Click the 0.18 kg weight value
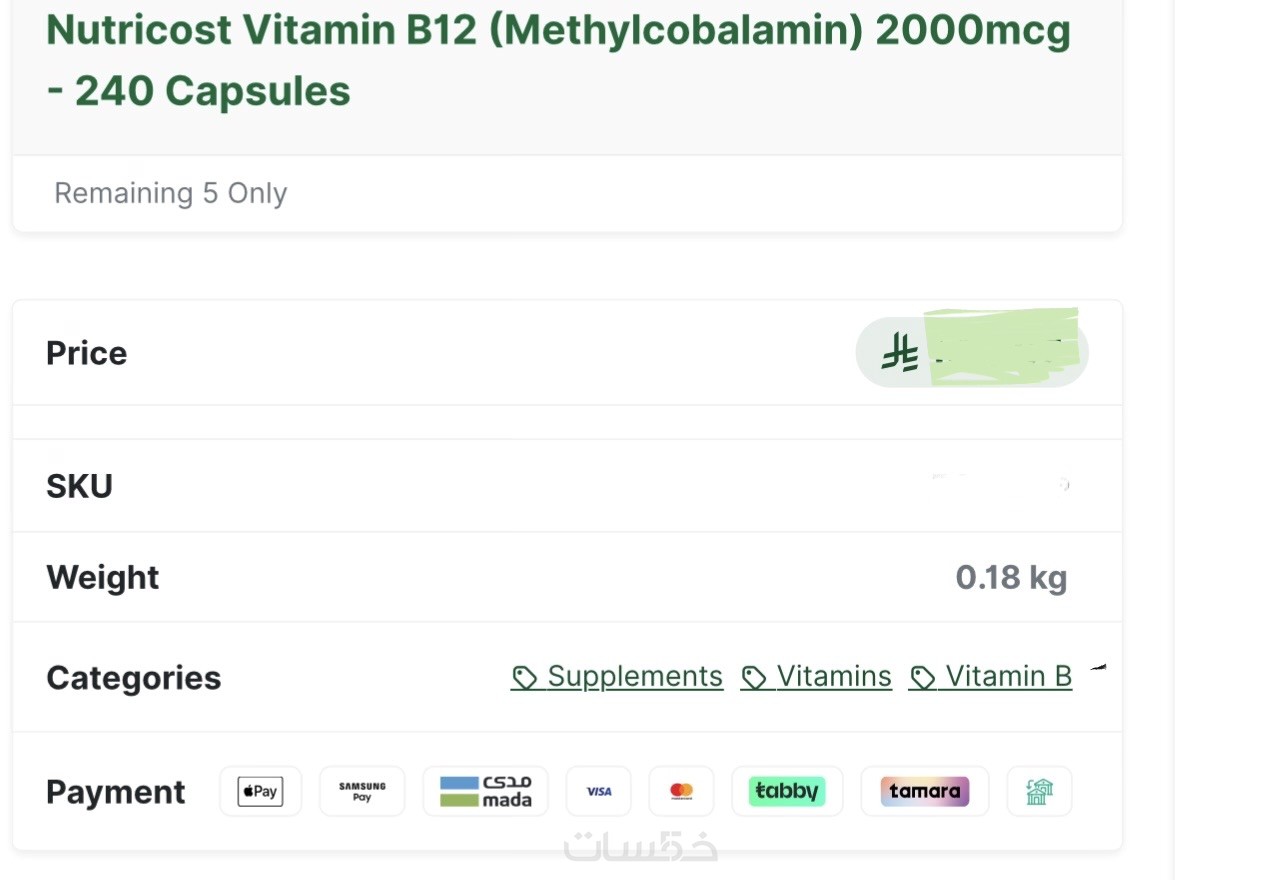The height and width of the screenshot is (880, 1282). (x=1011, y=577)
